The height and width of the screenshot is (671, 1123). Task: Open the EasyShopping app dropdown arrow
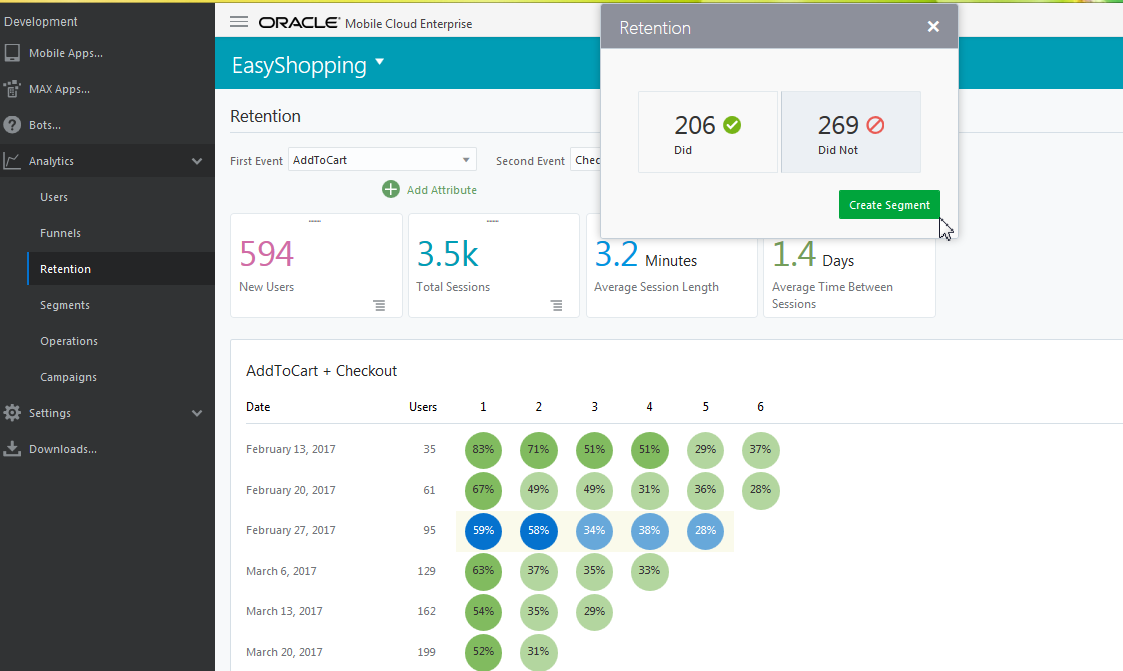click(x=380, y=62)
